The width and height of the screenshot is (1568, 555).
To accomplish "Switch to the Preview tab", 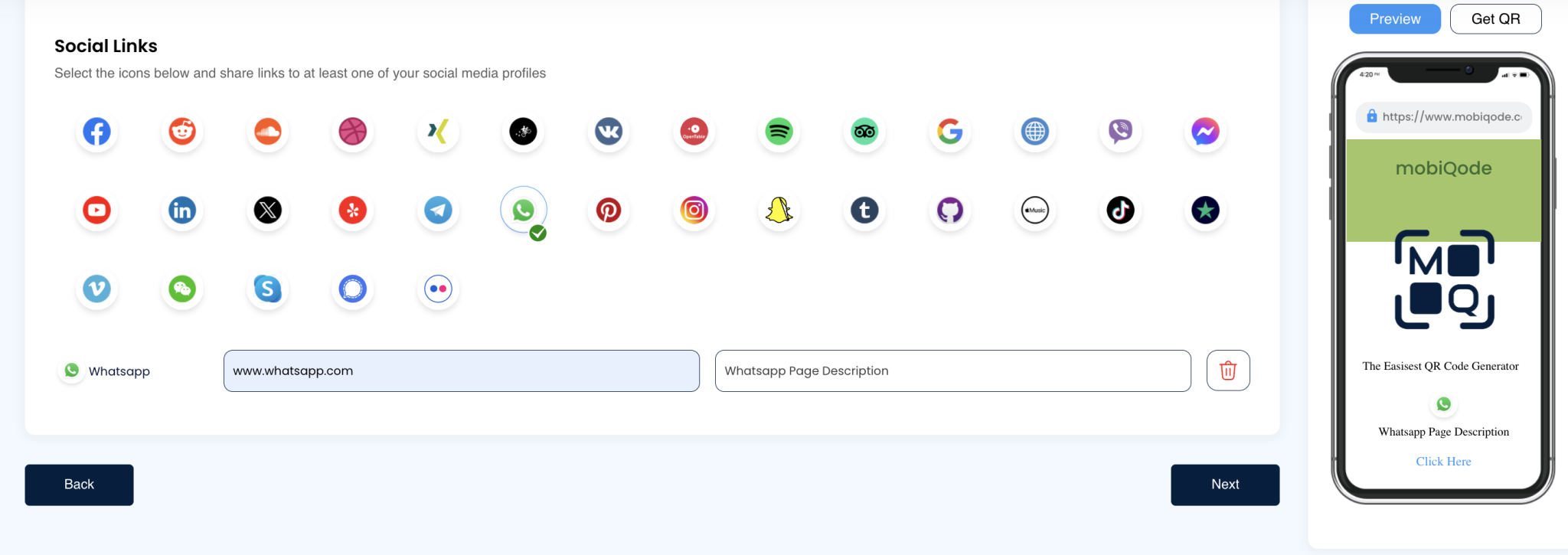I will pyautogui.click(x=1394, y=19).
